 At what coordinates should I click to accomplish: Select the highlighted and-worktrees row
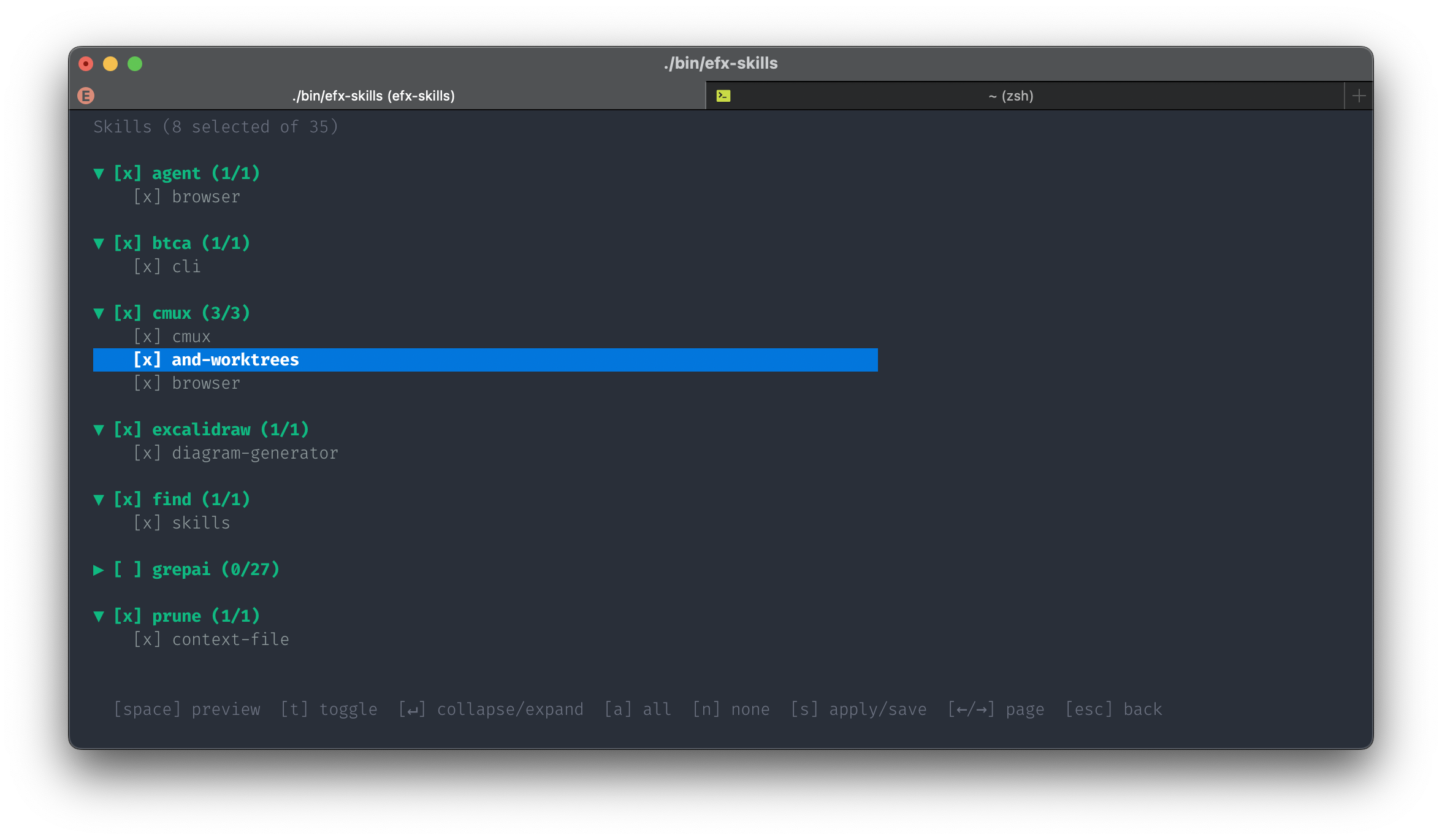(235, 360)
